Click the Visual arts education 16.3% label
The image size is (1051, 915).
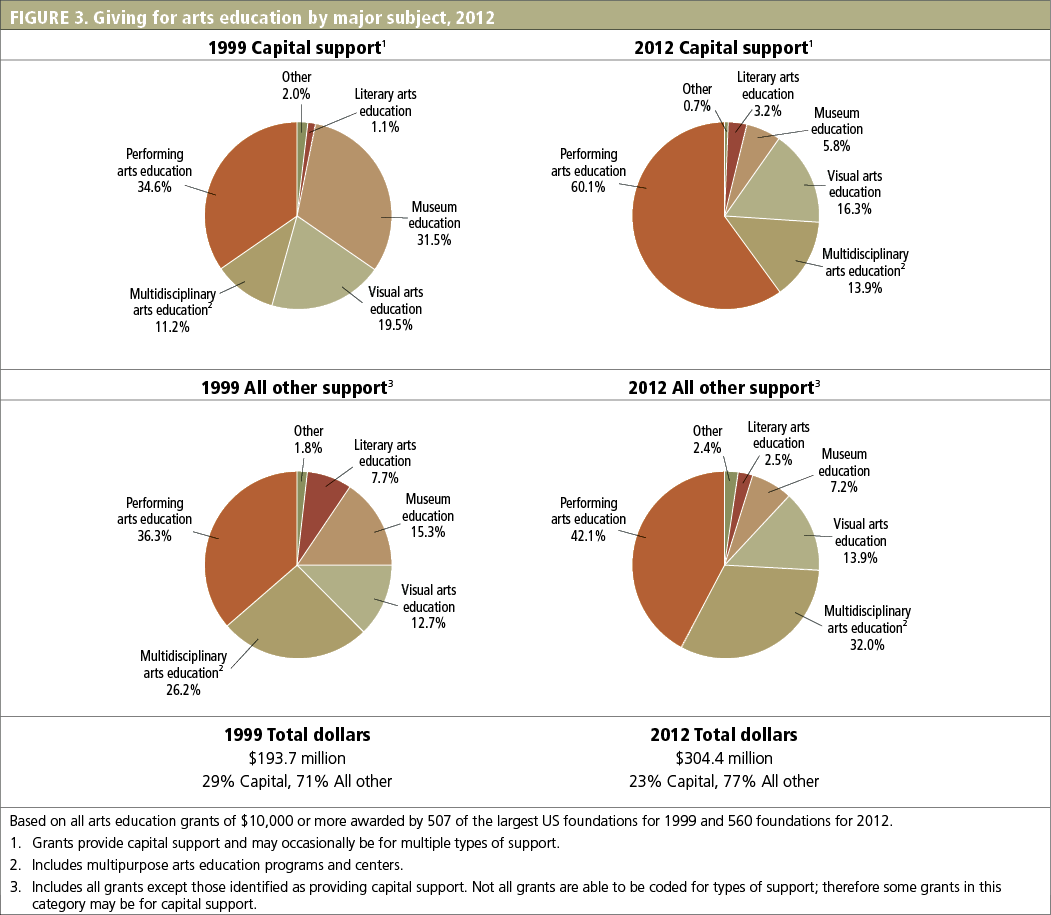pyautogui.click(x=855, y=192)
